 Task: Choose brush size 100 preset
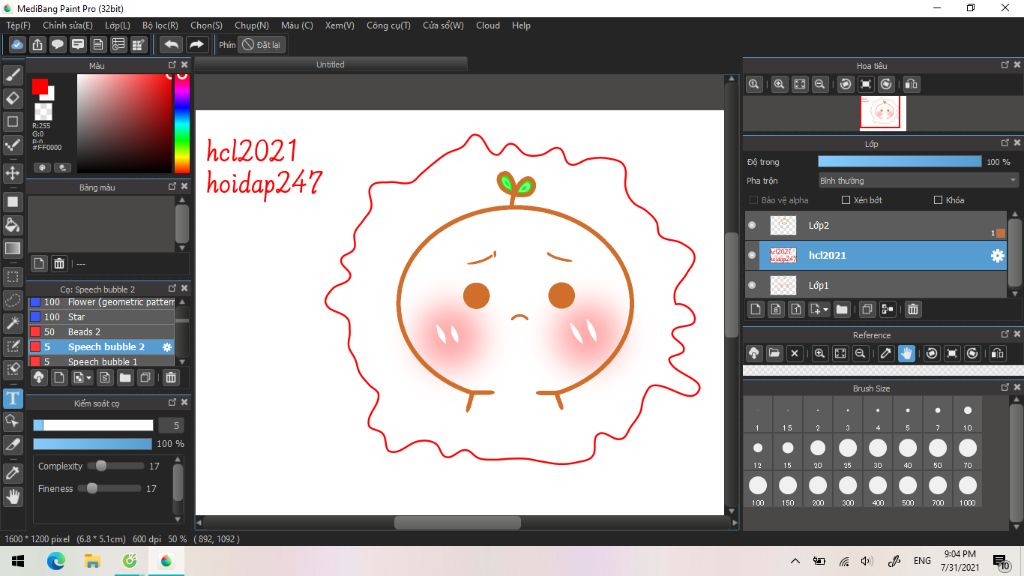coord(758,490)
